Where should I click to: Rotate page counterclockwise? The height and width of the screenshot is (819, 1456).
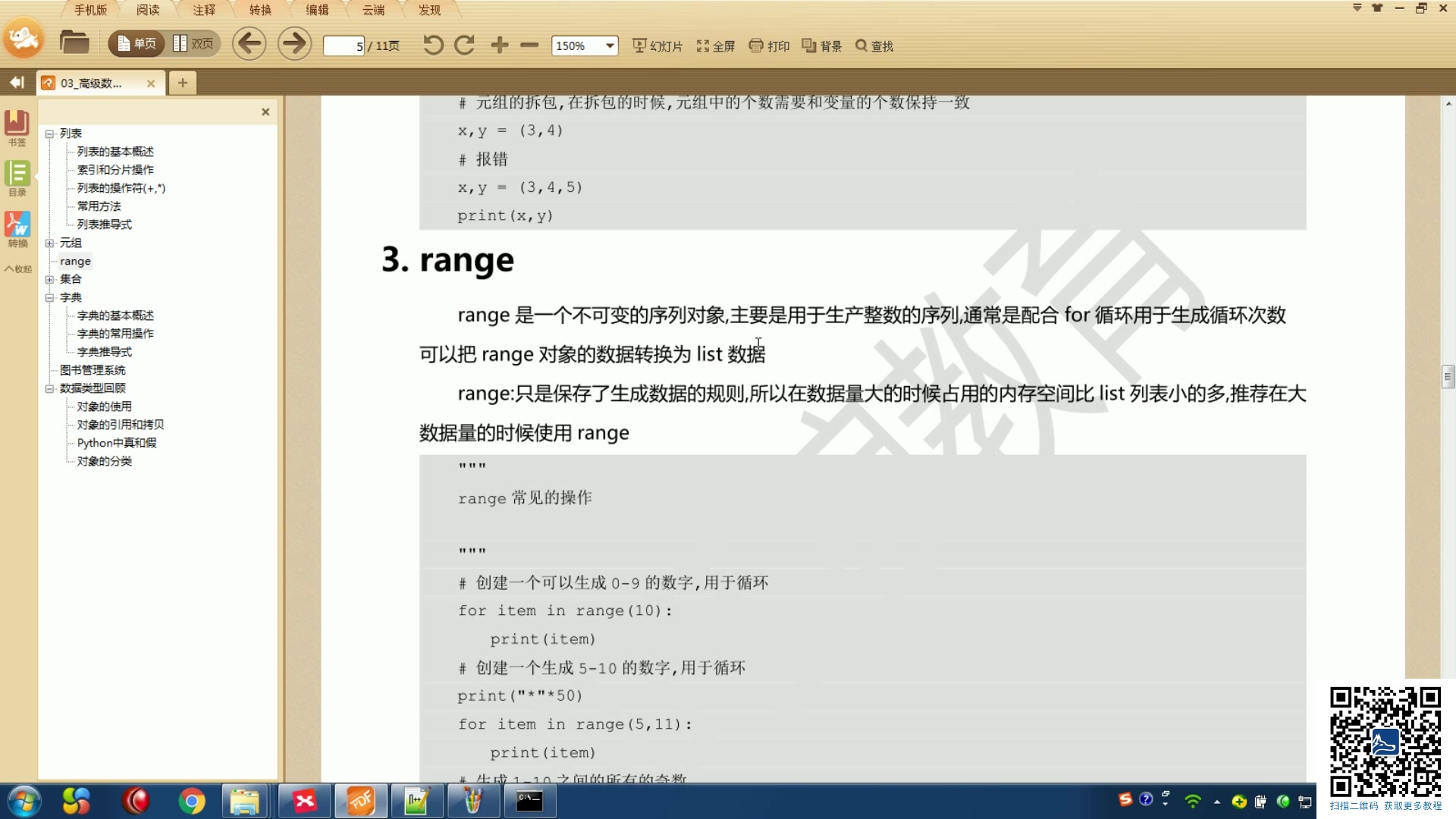433,45
